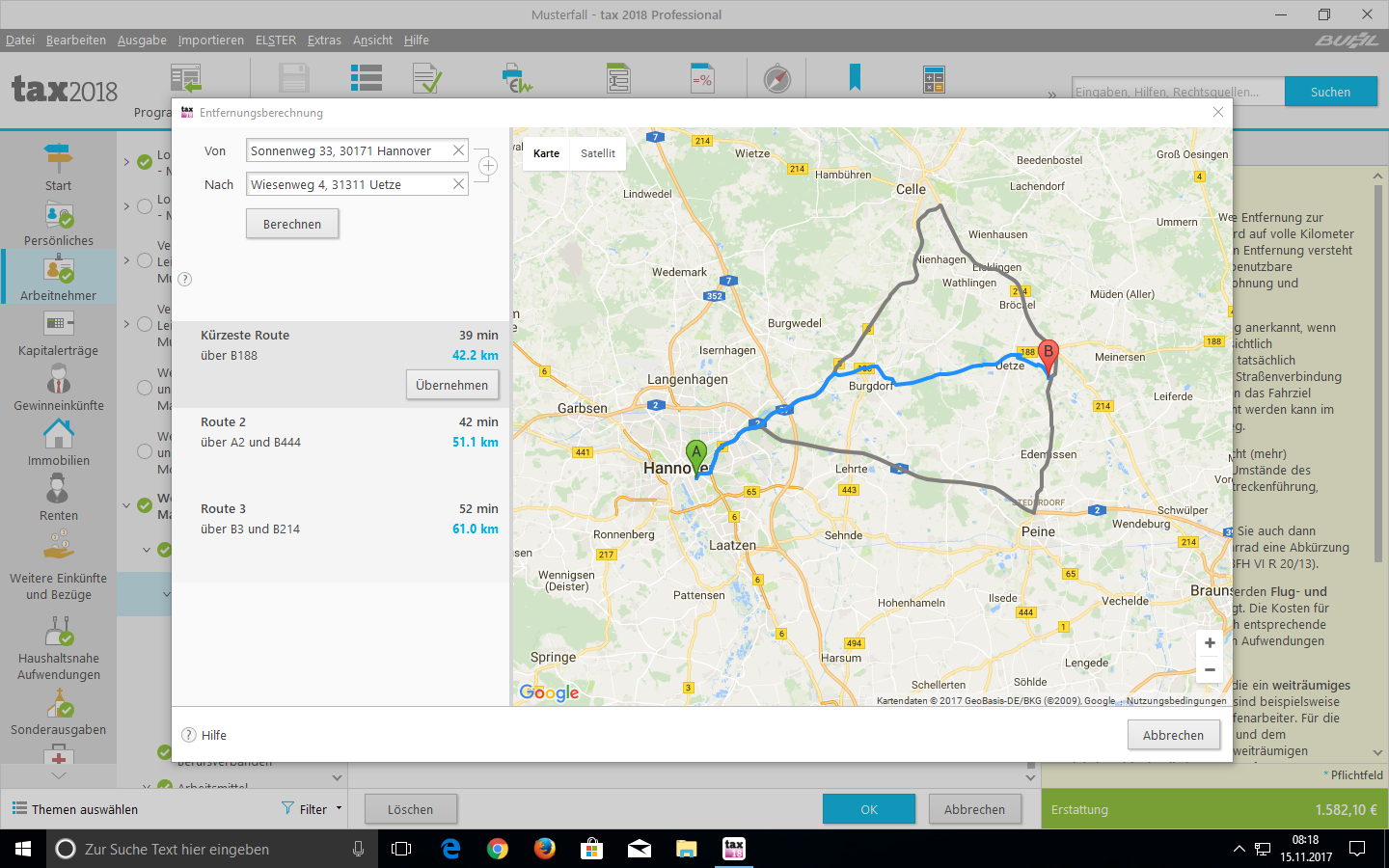1389x868 pixels.
Task: Open the Importieren menu
Action: coord(211,41)
